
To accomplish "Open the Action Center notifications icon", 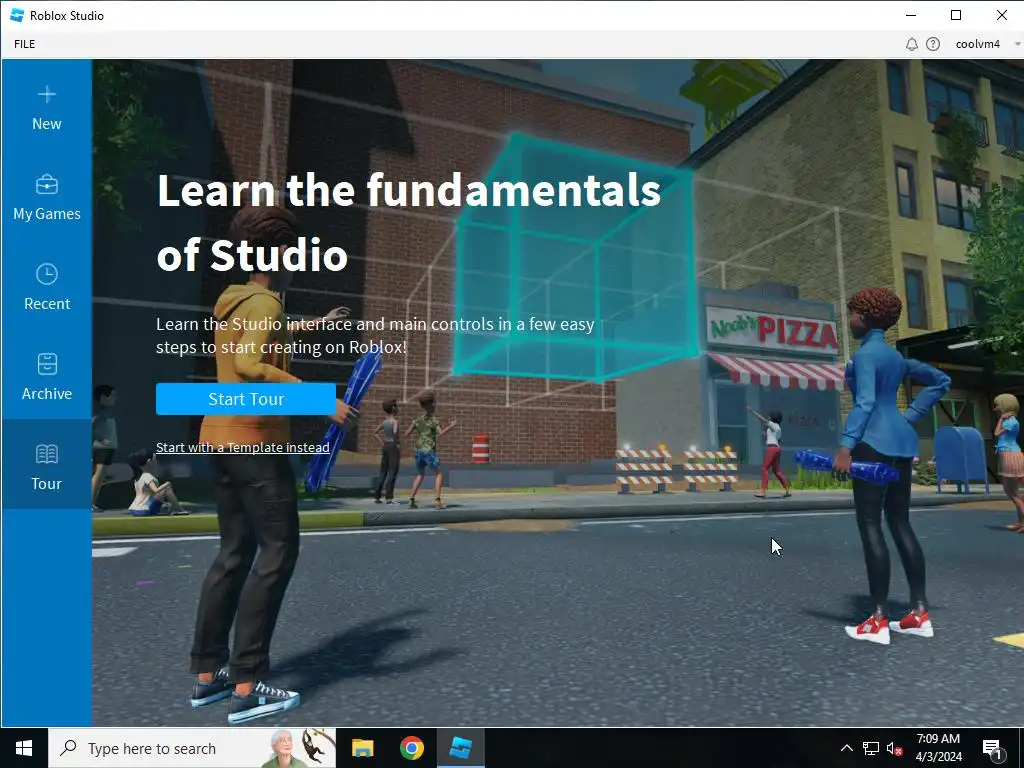I will pos(993,748).
